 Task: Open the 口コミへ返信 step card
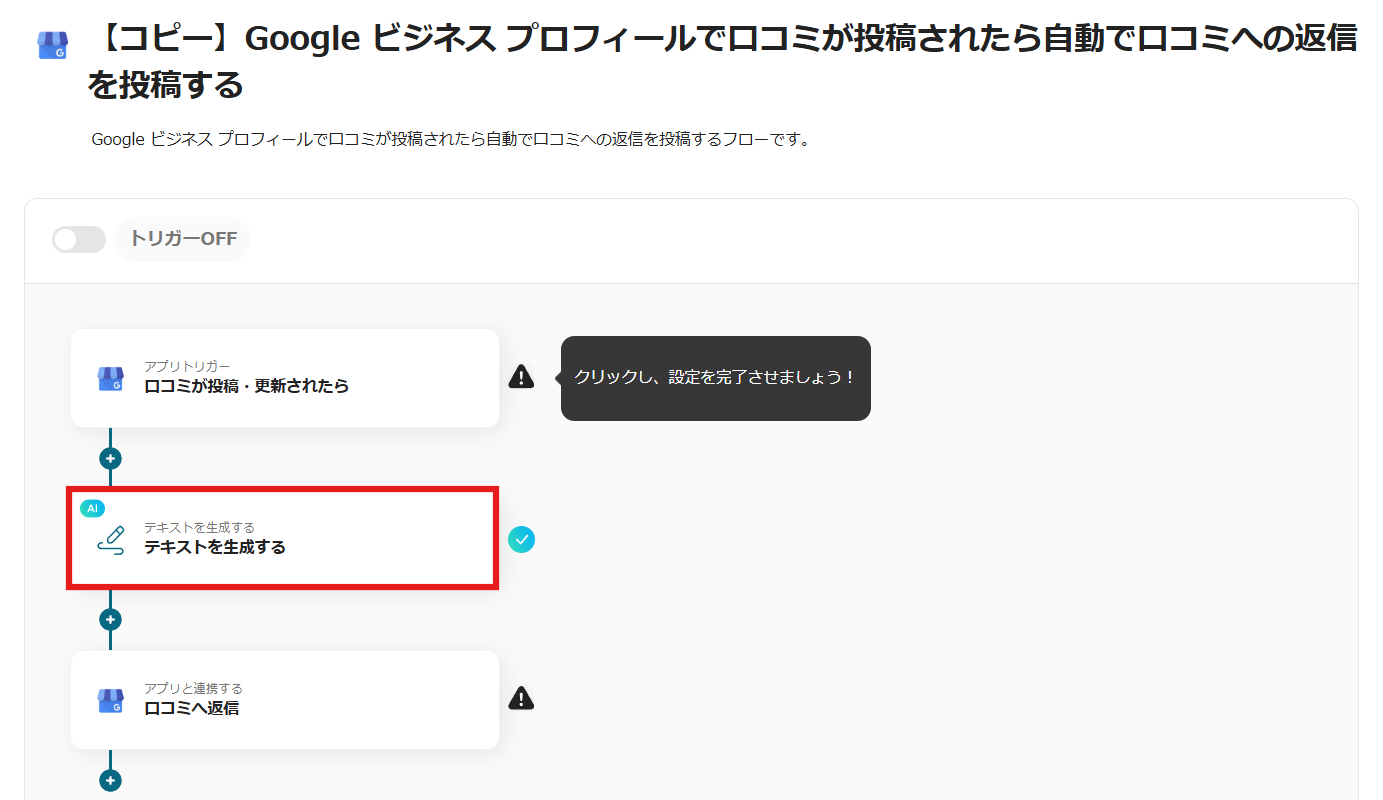click(x=284, y=700)
